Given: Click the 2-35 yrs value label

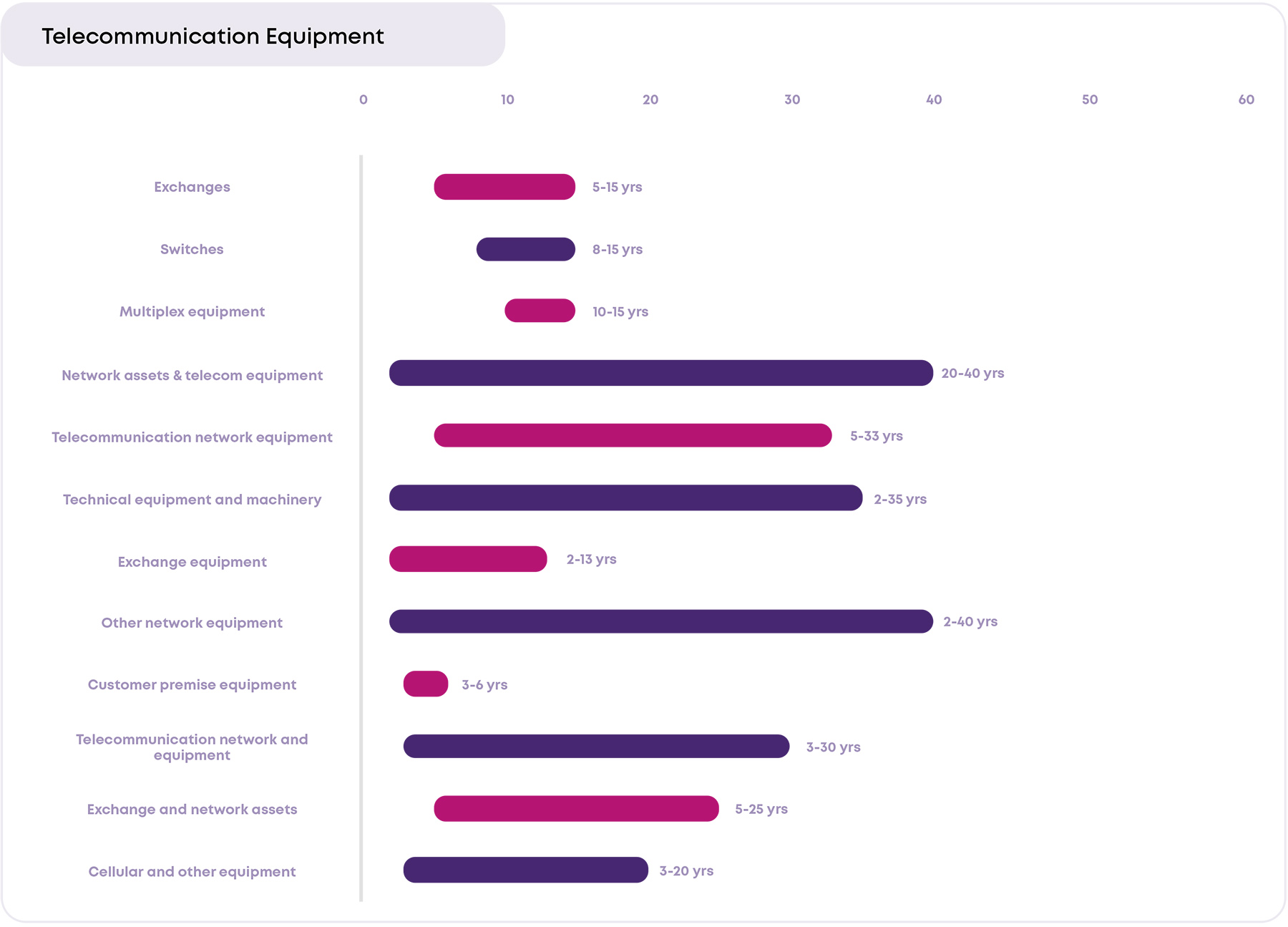Looking at the screenshot, I should (x=900, y=499).
